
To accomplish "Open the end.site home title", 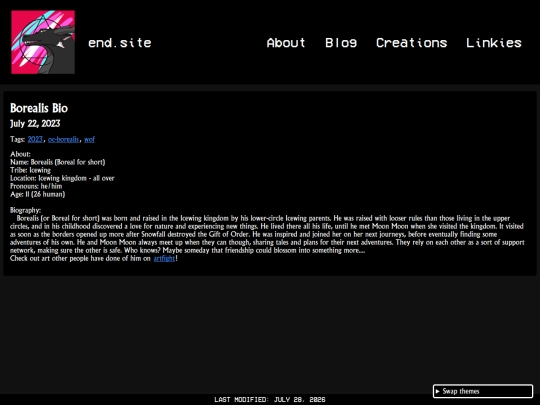I will pyautogui.click(x=120, y=43).
